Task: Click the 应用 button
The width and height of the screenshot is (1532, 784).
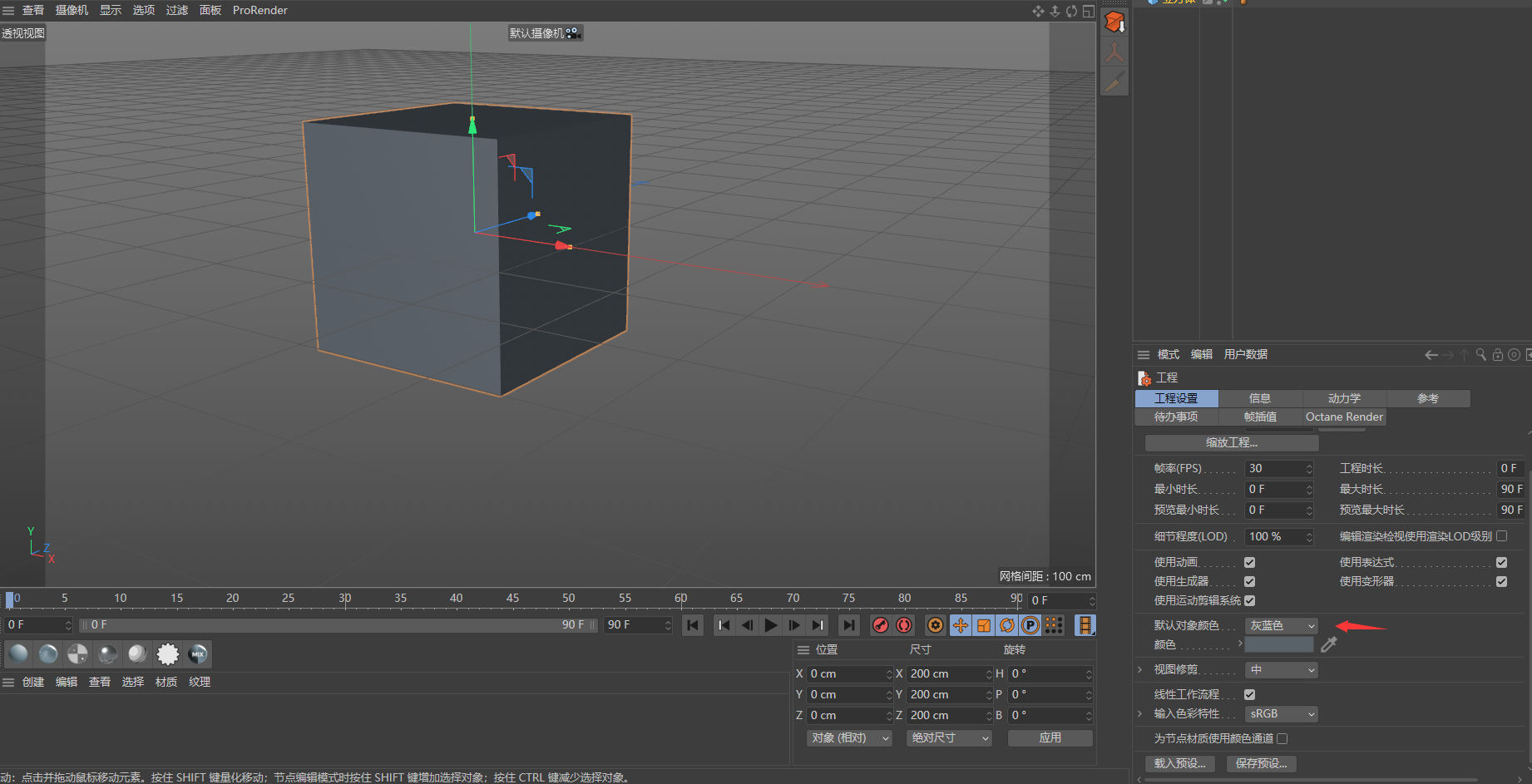Action: [1050, 738]
